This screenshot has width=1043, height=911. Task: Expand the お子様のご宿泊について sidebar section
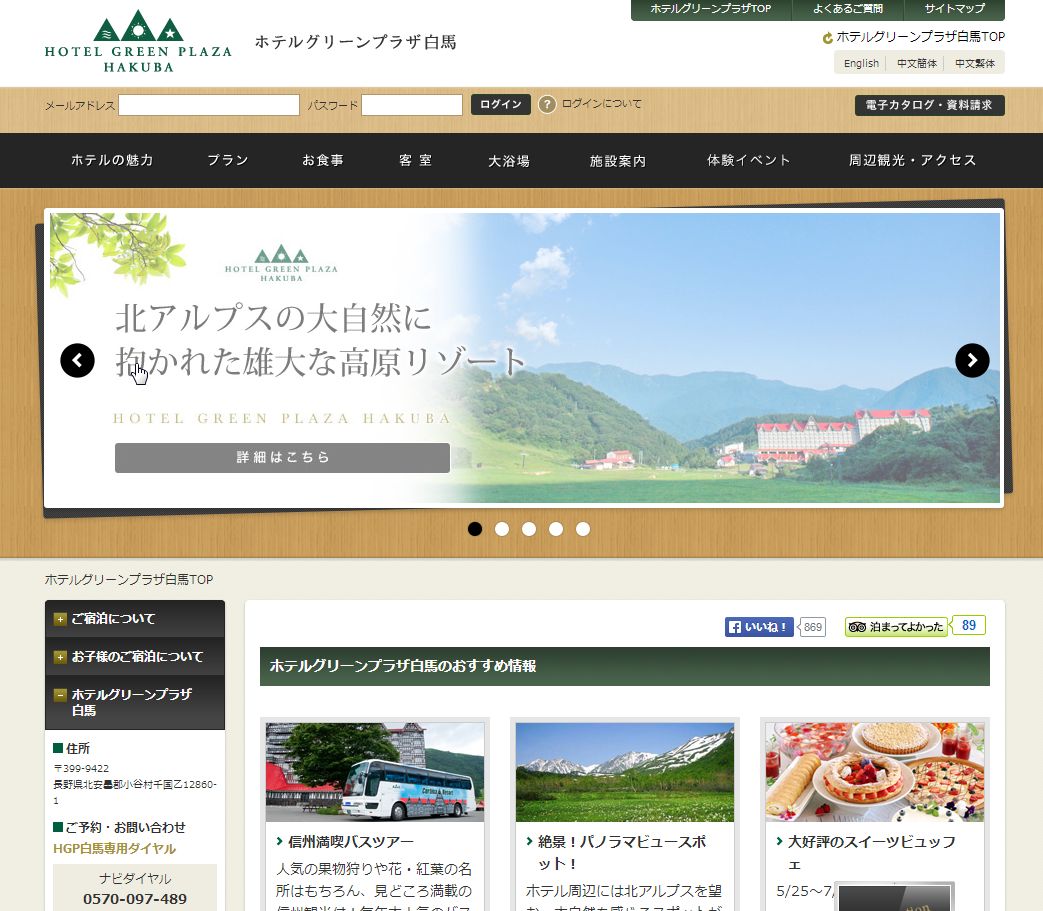point(61,657)
